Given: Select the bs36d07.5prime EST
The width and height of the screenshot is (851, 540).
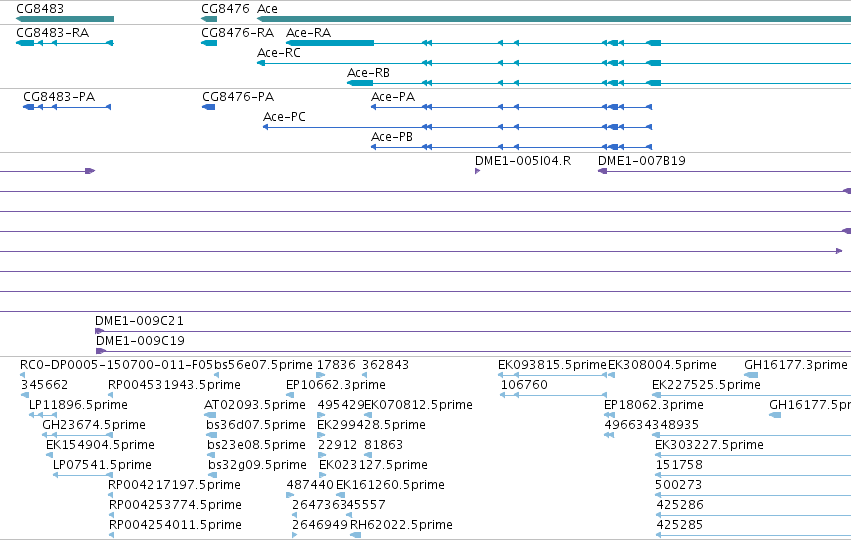Looking at the screenshot, I should (x=212, y=435).
